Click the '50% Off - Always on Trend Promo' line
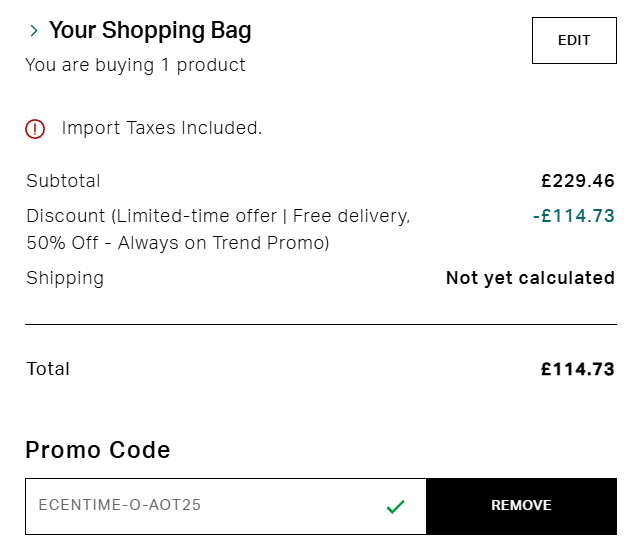This screenshot has width=636, height=545. (x=178, y=243)
